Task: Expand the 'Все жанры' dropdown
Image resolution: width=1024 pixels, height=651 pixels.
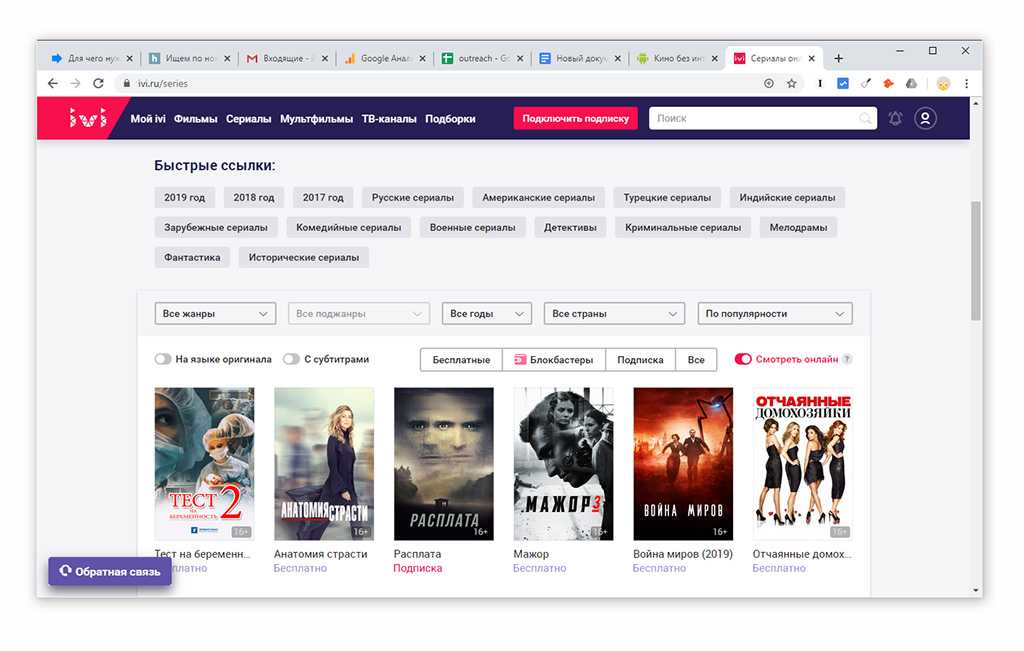Action: click(215, 314)
